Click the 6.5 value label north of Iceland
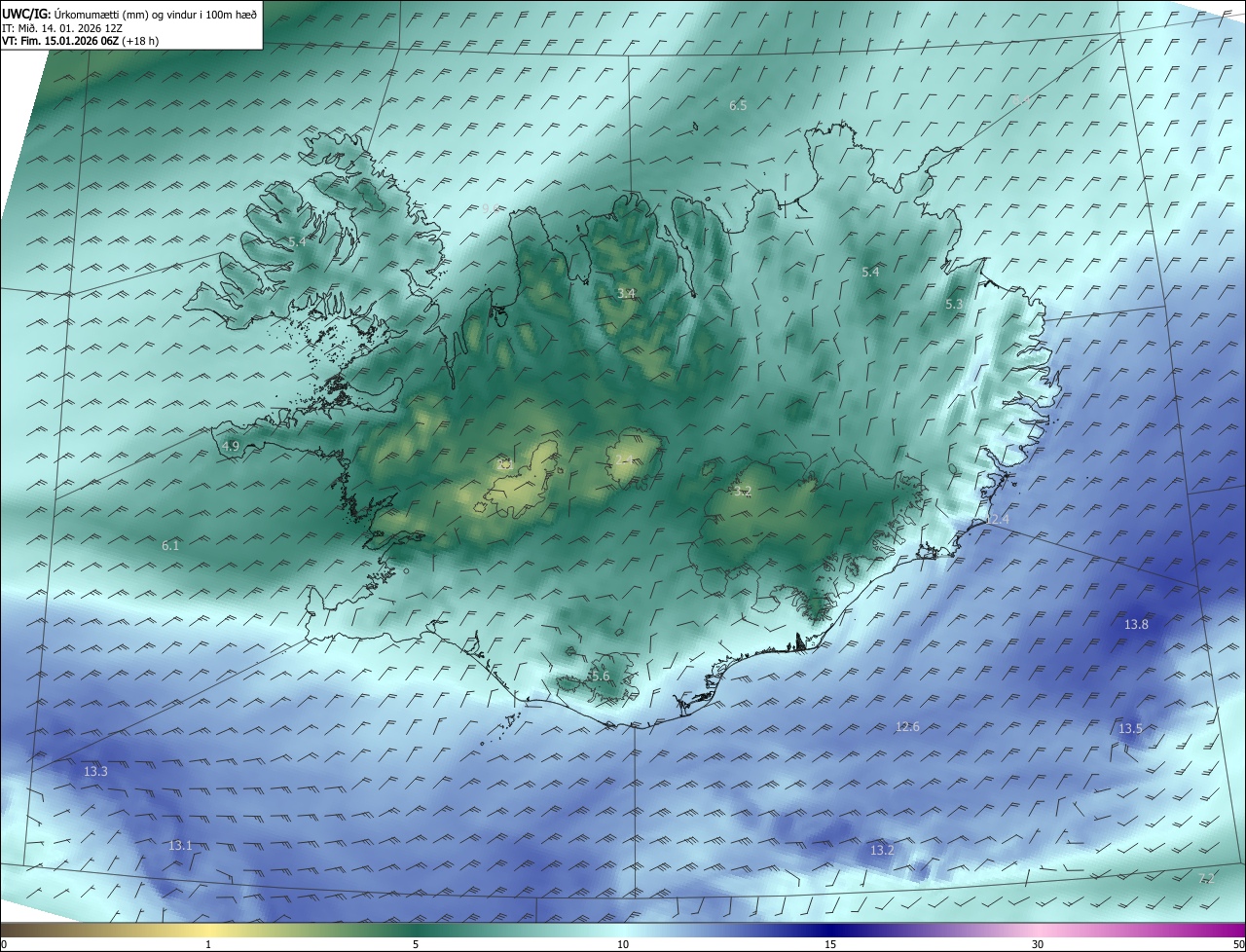 (738, 105)
